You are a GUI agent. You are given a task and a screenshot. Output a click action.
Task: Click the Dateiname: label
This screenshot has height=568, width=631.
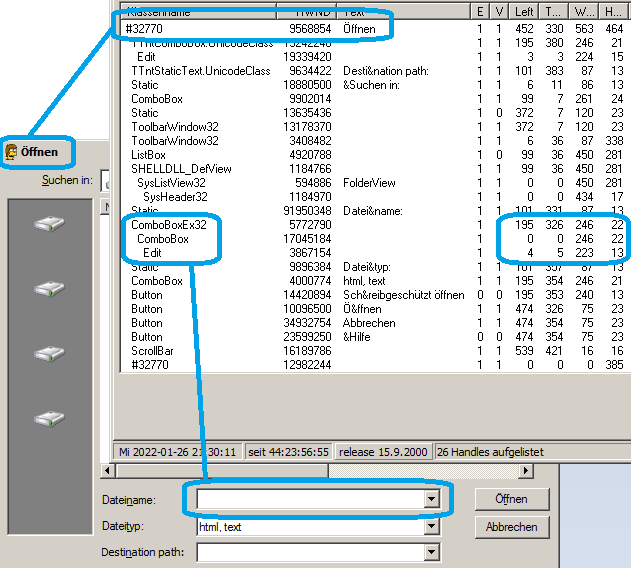click(x=129, y=500)
